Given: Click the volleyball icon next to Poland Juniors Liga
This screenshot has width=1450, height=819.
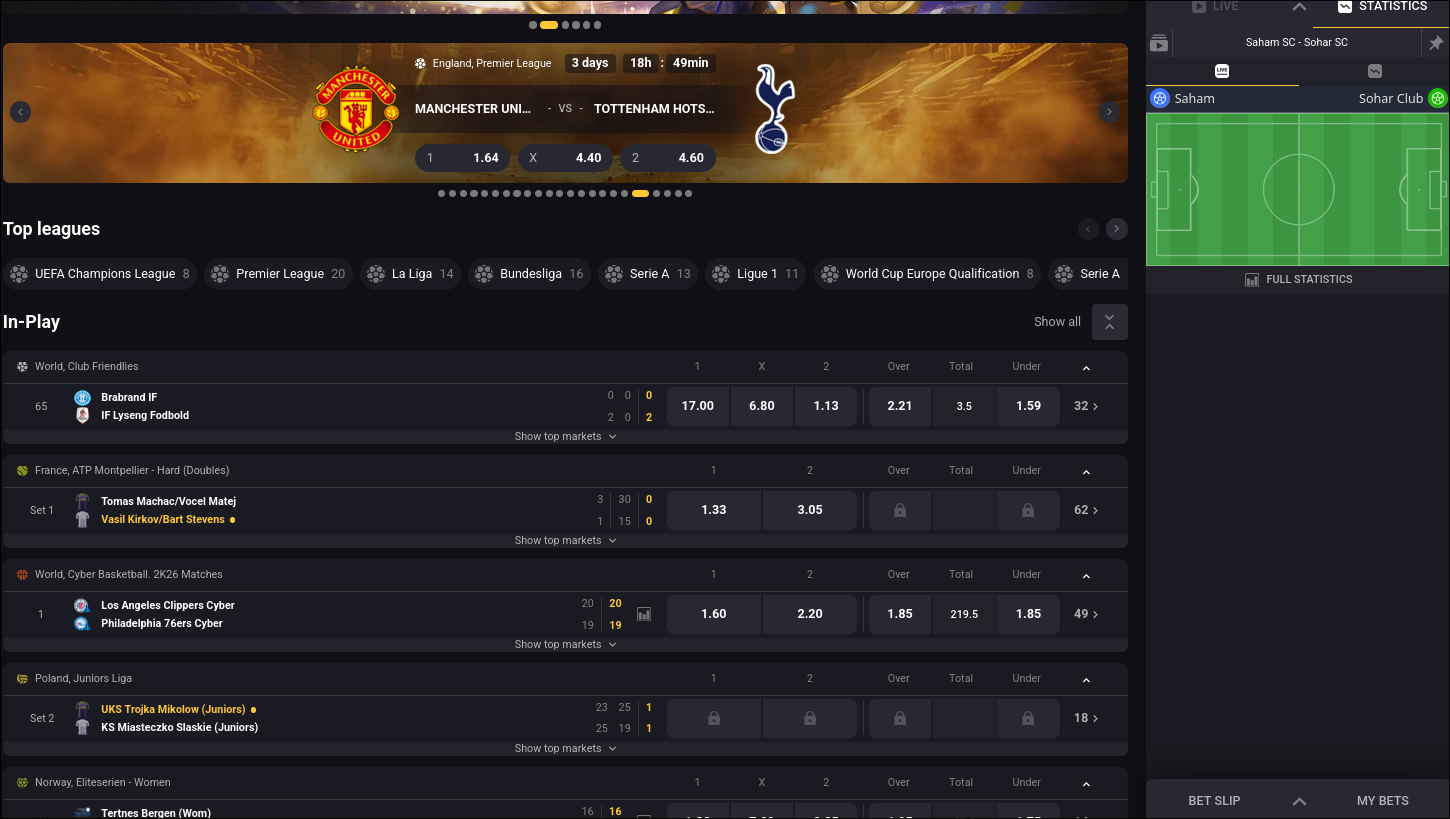Looking at the screenshot, I should pos(22,678).
